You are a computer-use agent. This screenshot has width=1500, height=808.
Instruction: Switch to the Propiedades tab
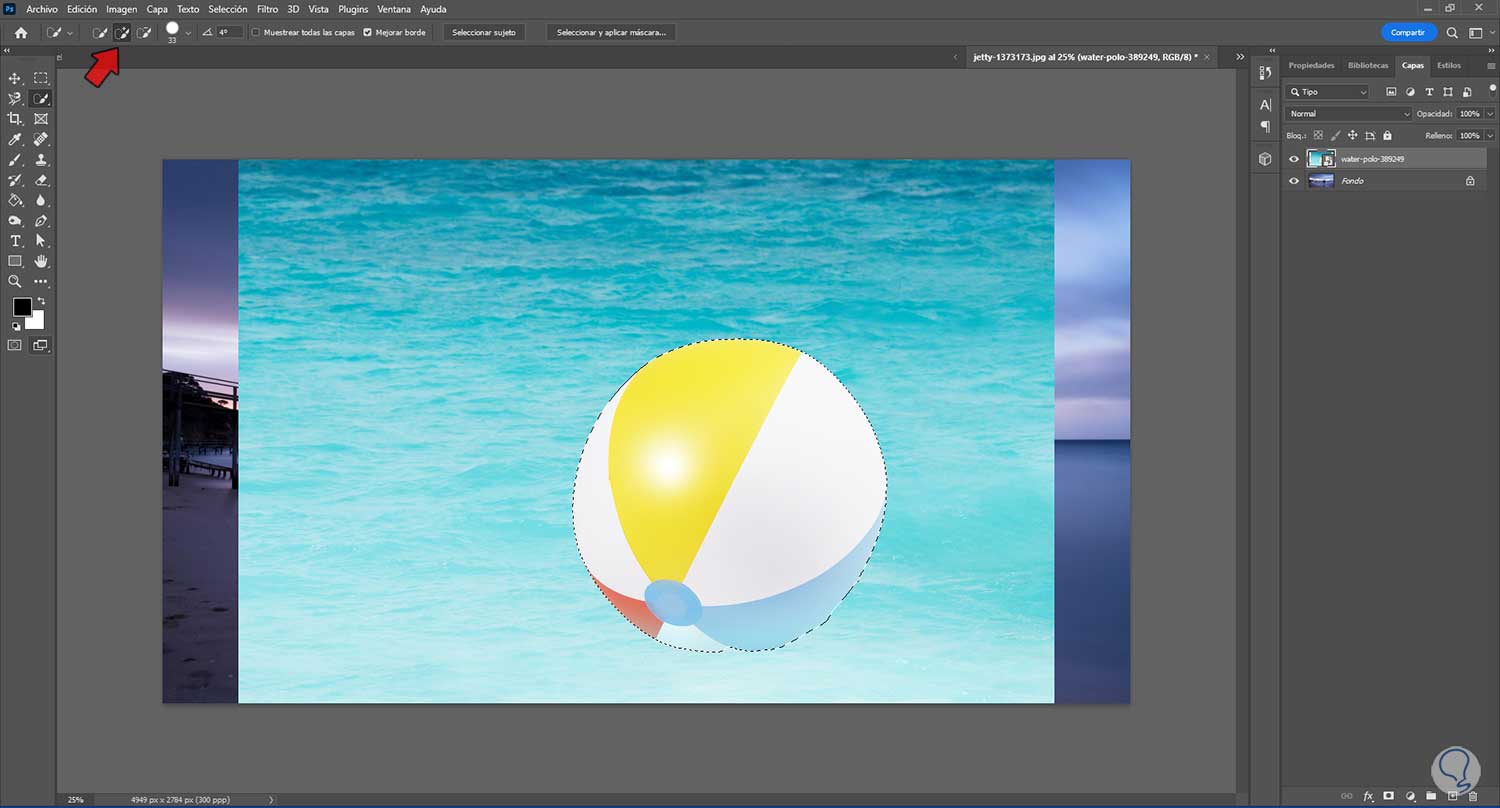1311,65
